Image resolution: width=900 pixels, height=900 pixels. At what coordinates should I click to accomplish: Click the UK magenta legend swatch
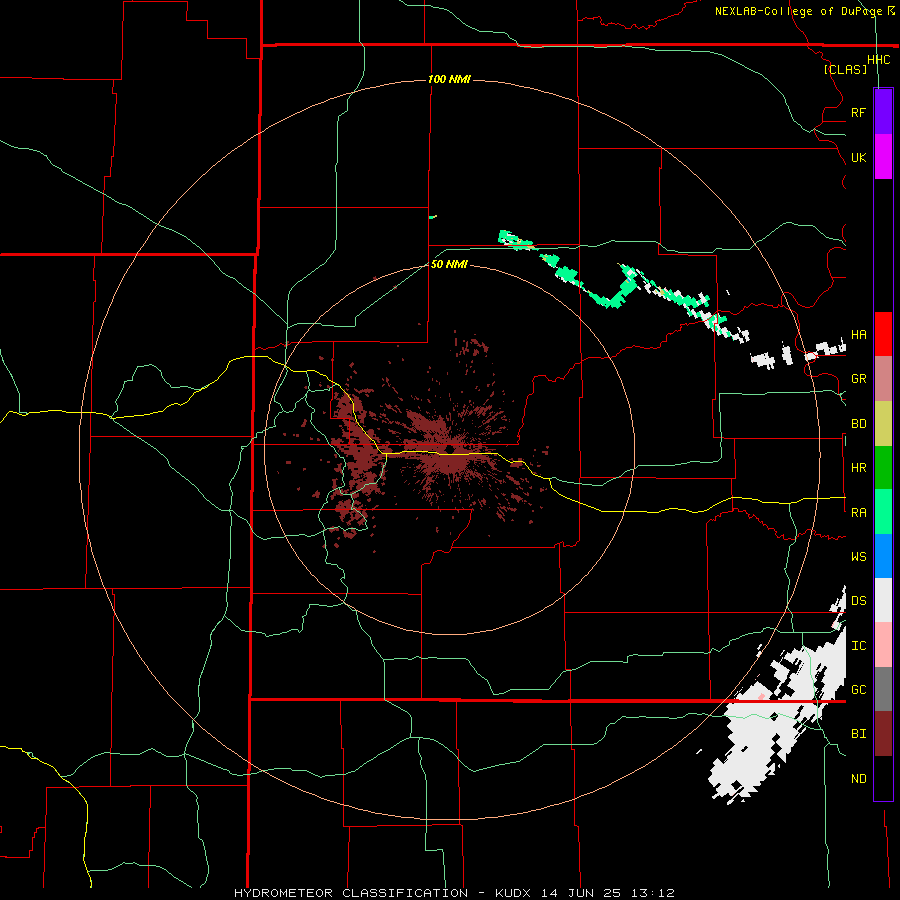(x=883, y=157)
